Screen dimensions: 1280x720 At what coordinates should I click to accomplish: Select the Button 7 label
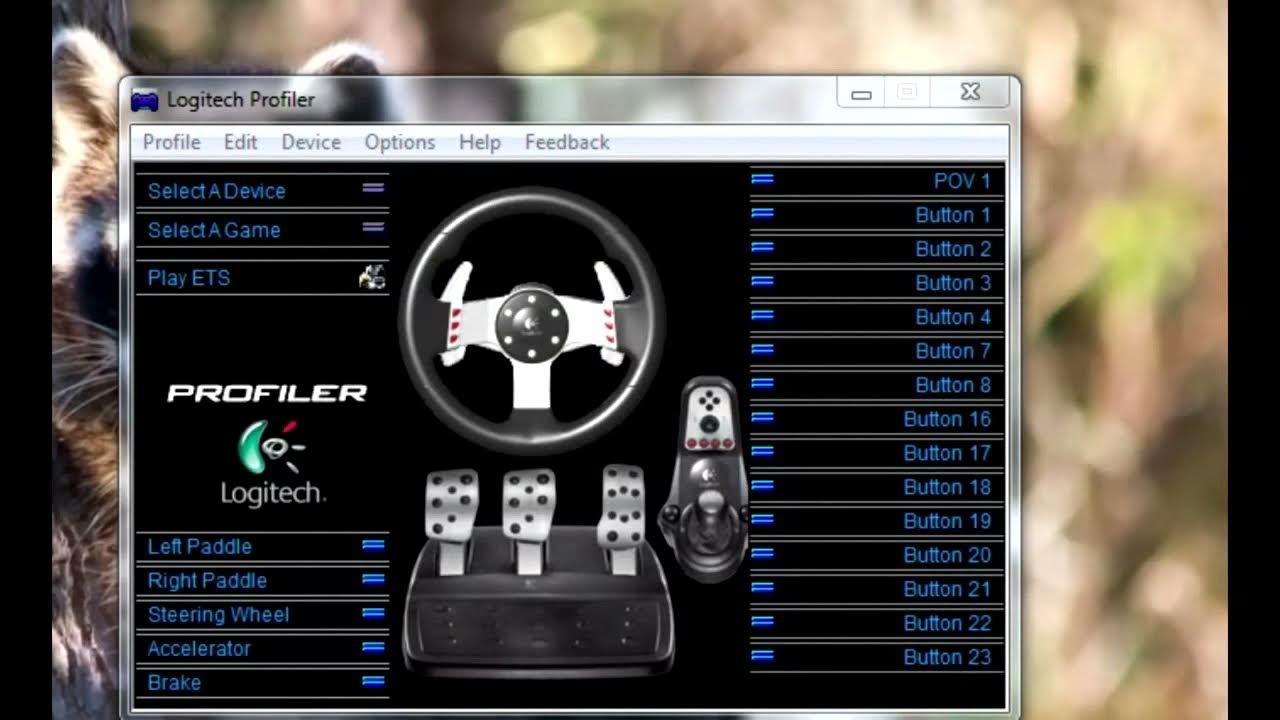pos(953,351)
